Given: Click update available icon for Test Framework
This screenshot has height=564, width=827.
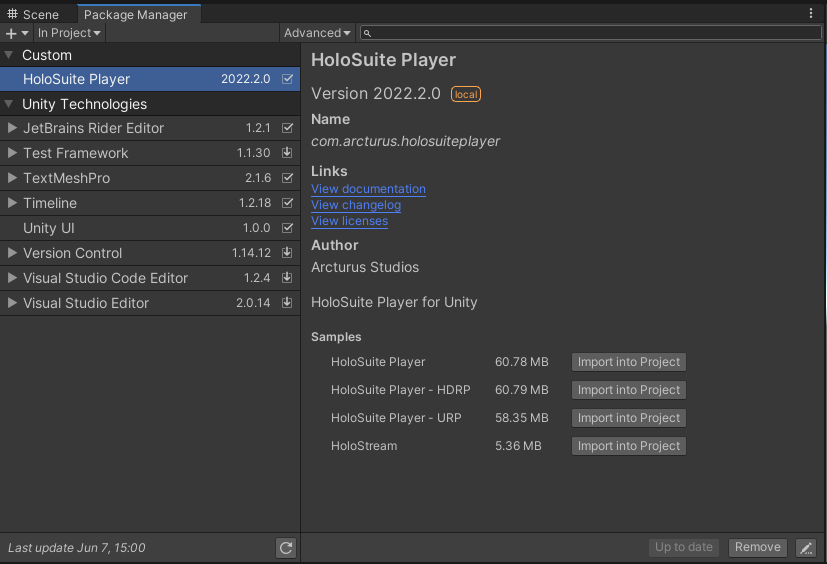Looking at the screenshot, I should point(287,153).
